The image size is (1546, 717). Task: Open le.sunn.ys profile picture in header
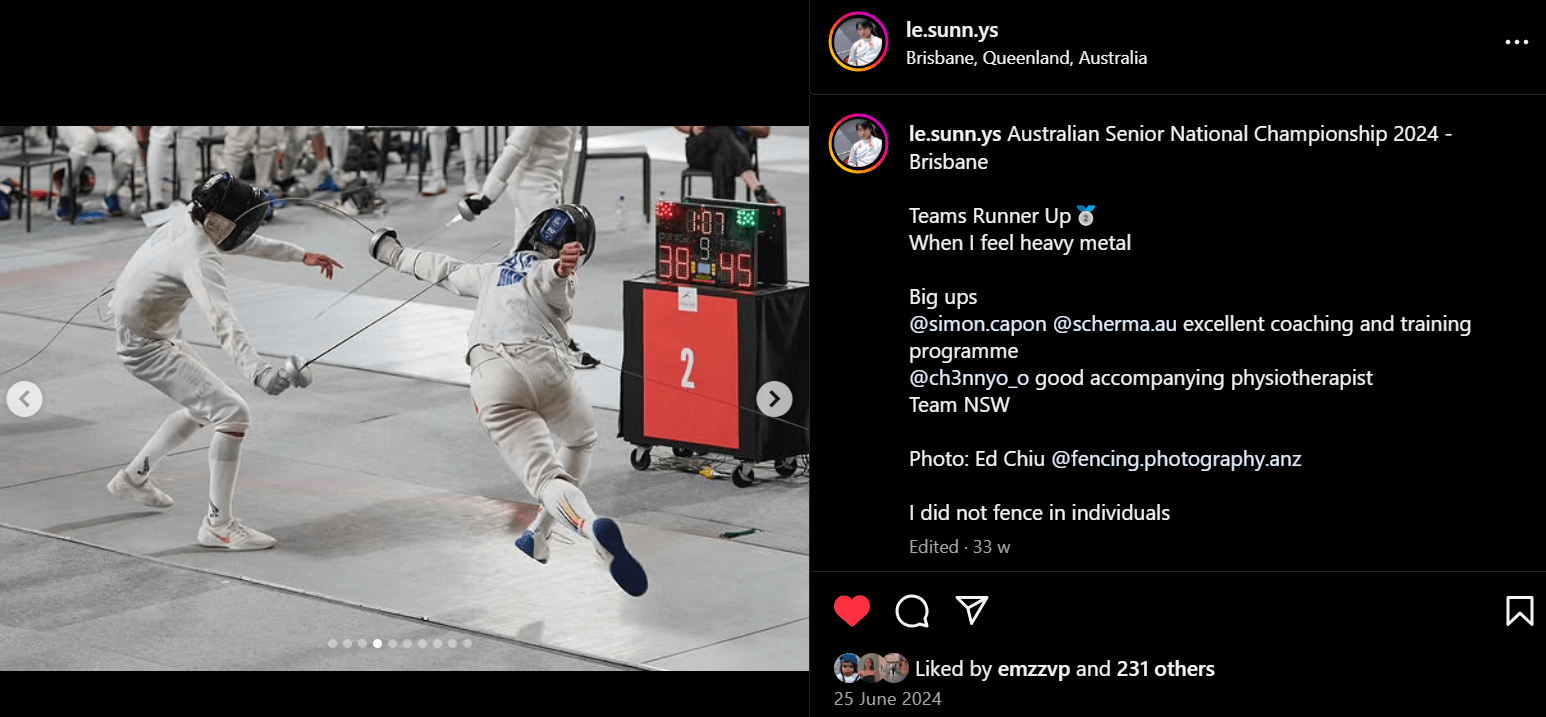pyautogui.click(x=859, y=42)
